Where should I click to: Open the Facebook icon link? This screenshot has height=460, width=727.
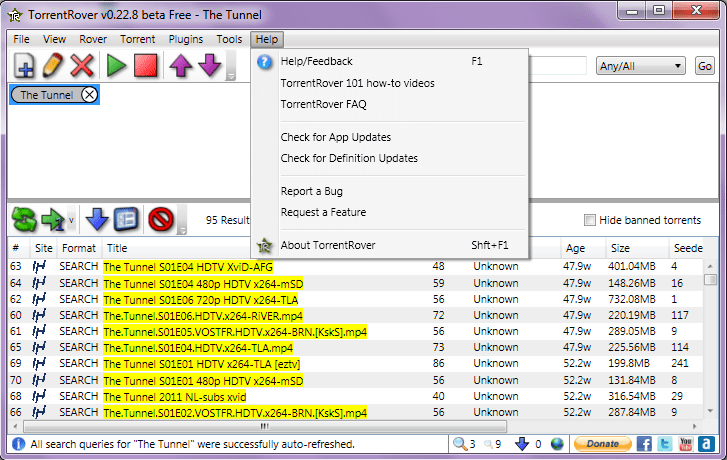coord(644,444)
